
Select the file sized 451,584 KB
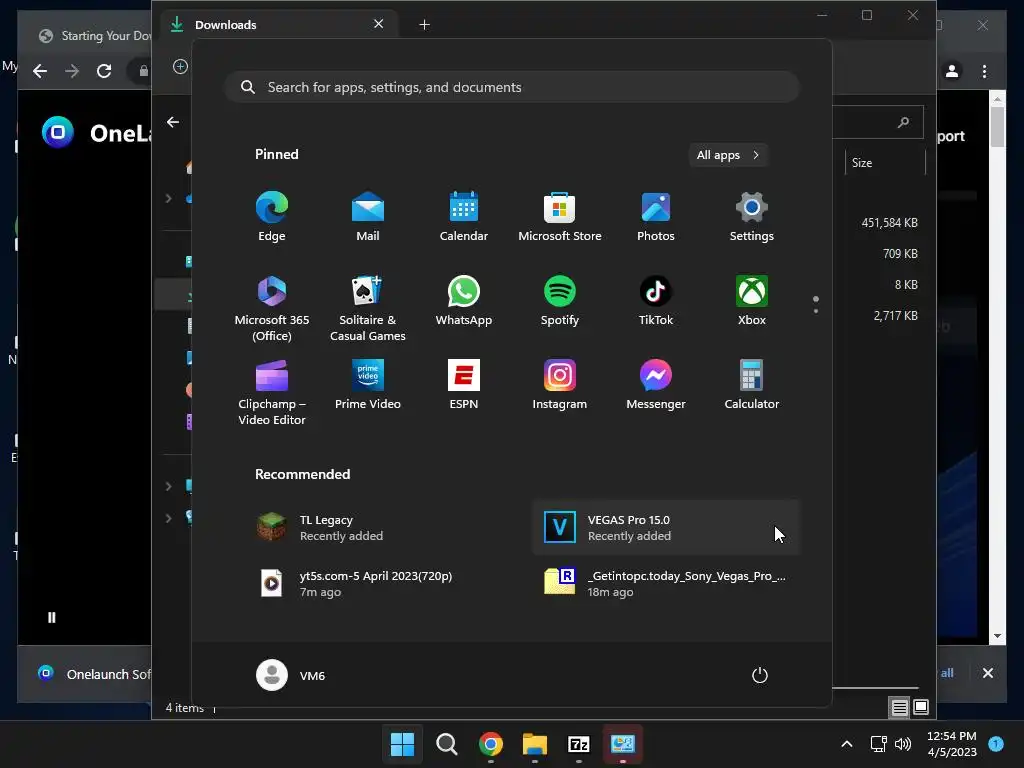(x=889, y=223)
